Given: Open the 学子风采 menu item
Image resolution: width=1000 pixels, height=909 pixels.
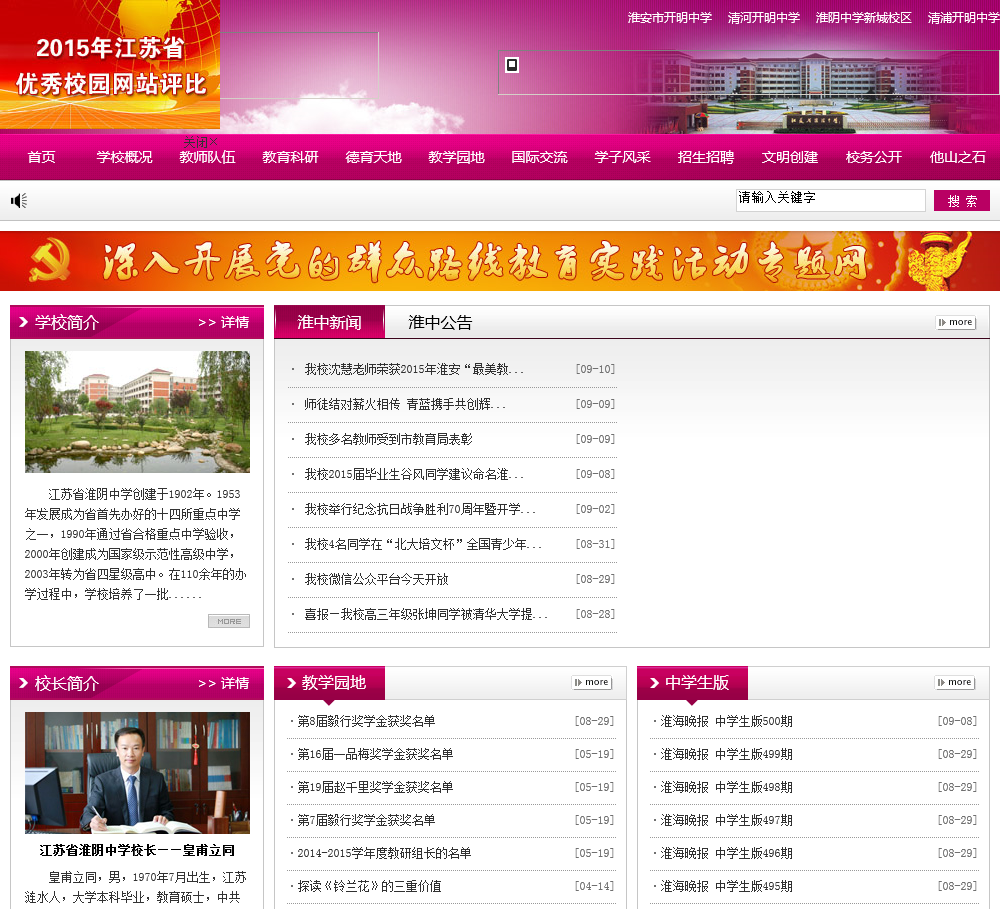Looking at the screenshot, I should tap(622, 157).
